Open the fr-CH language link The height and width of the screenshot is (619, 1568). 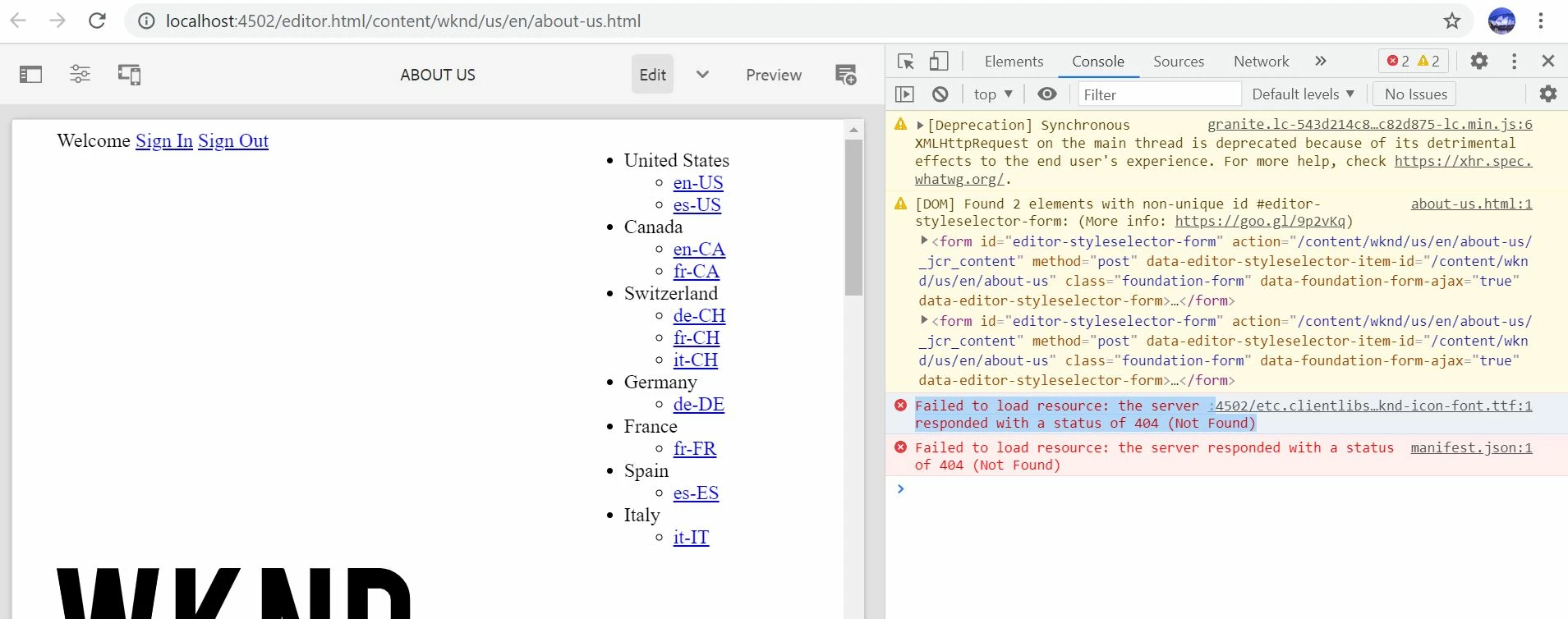coord(697,337)
